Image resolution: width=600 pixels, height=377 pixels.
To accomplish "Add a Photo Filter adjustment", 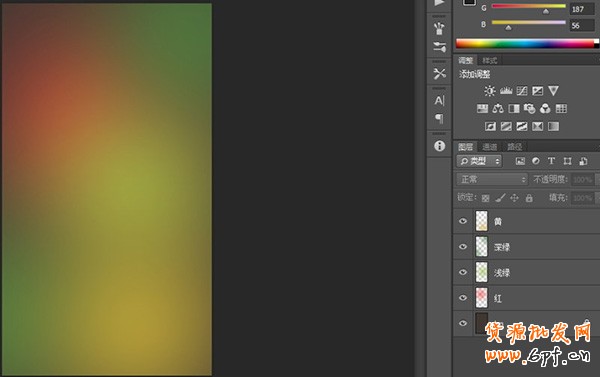I will (529, 109).
